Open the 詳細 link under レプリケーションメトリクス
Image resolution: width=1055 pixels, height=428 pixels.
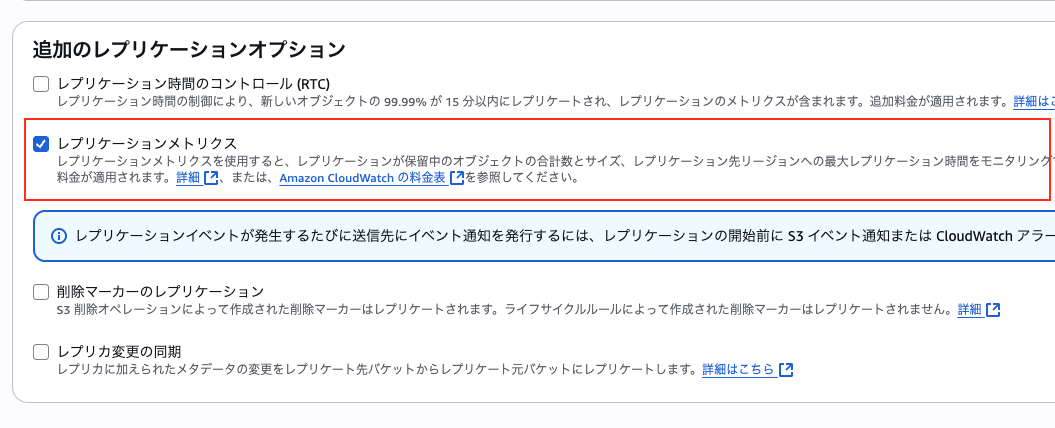[188, 179]
